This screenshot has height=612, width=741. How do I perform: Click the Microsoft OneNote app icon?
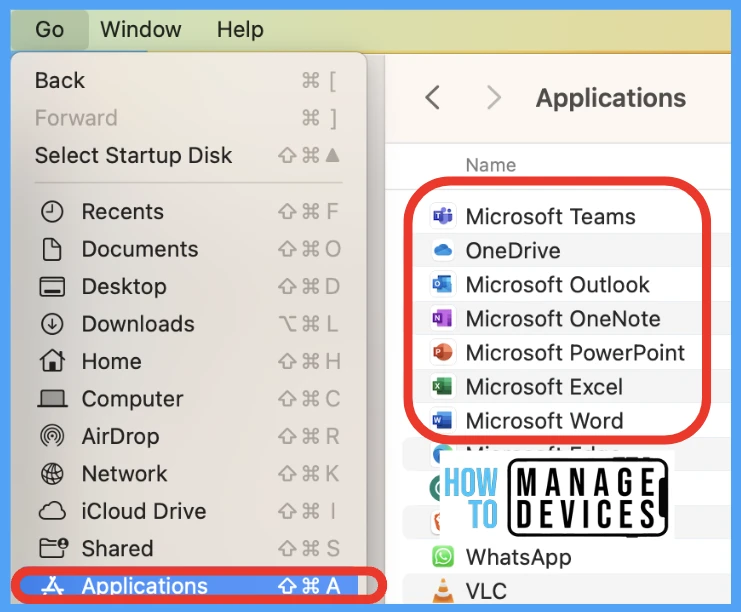443,319
